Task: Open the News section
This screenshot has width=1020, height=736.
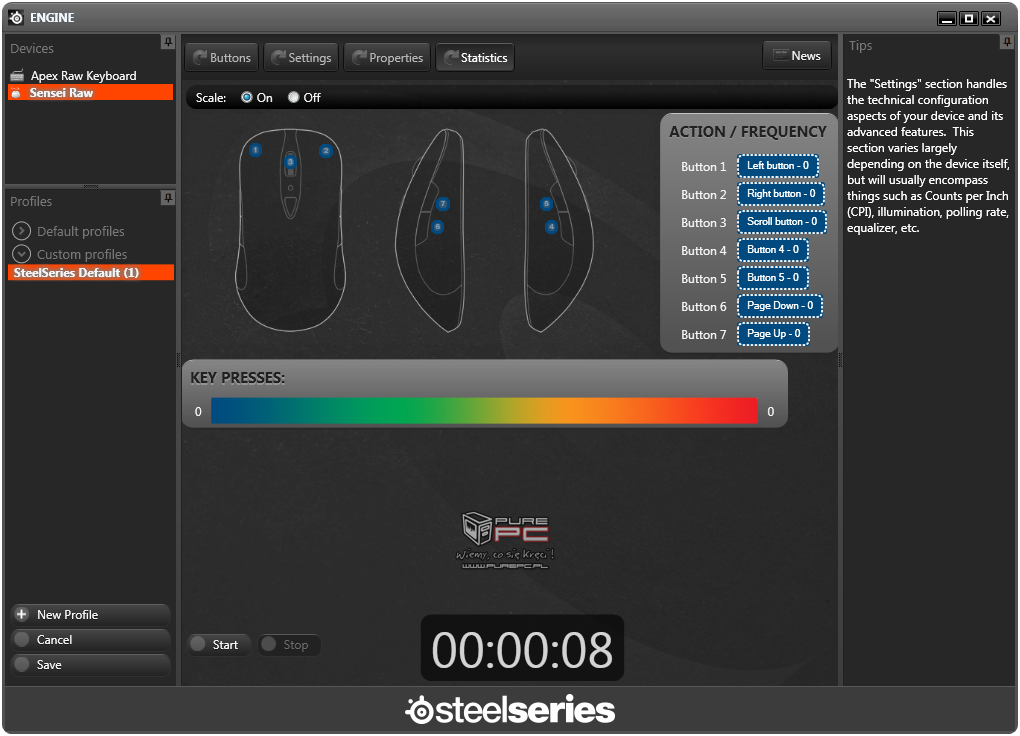Action: pos(797,55)
